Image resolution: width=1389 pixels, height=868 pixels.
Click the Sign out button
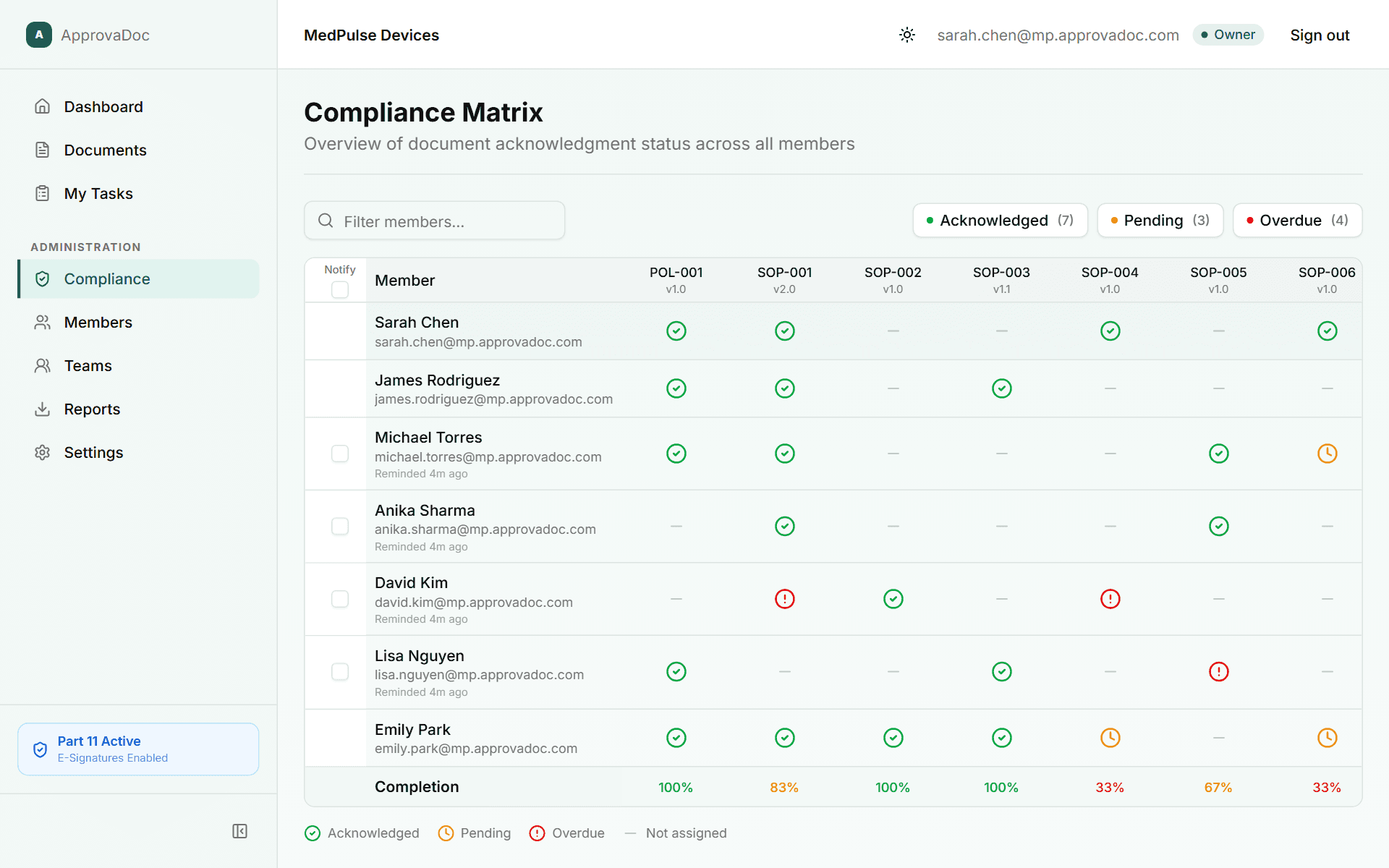pyautogui.click(x=1320, y=35)
